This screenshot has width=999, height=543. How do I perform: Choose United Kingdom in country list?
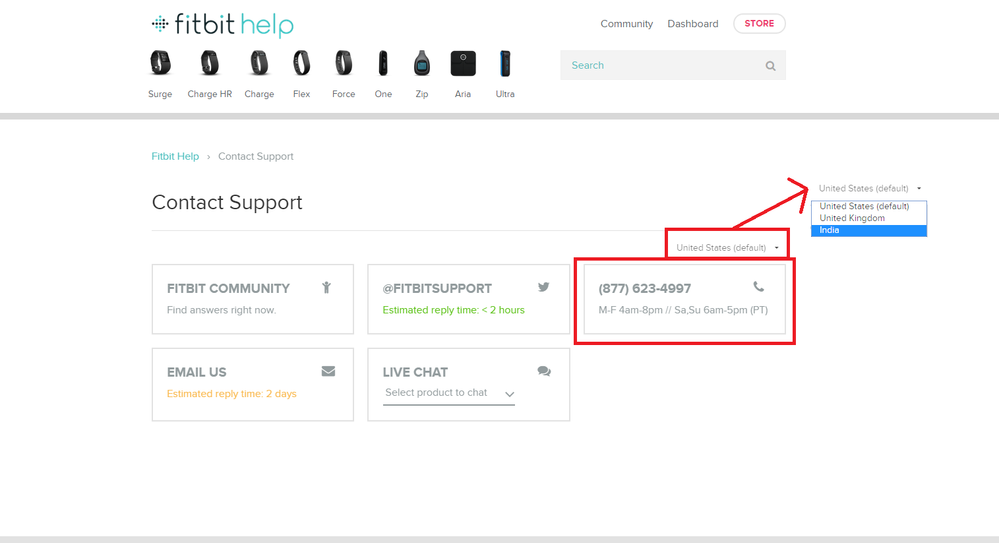[869, 218]
